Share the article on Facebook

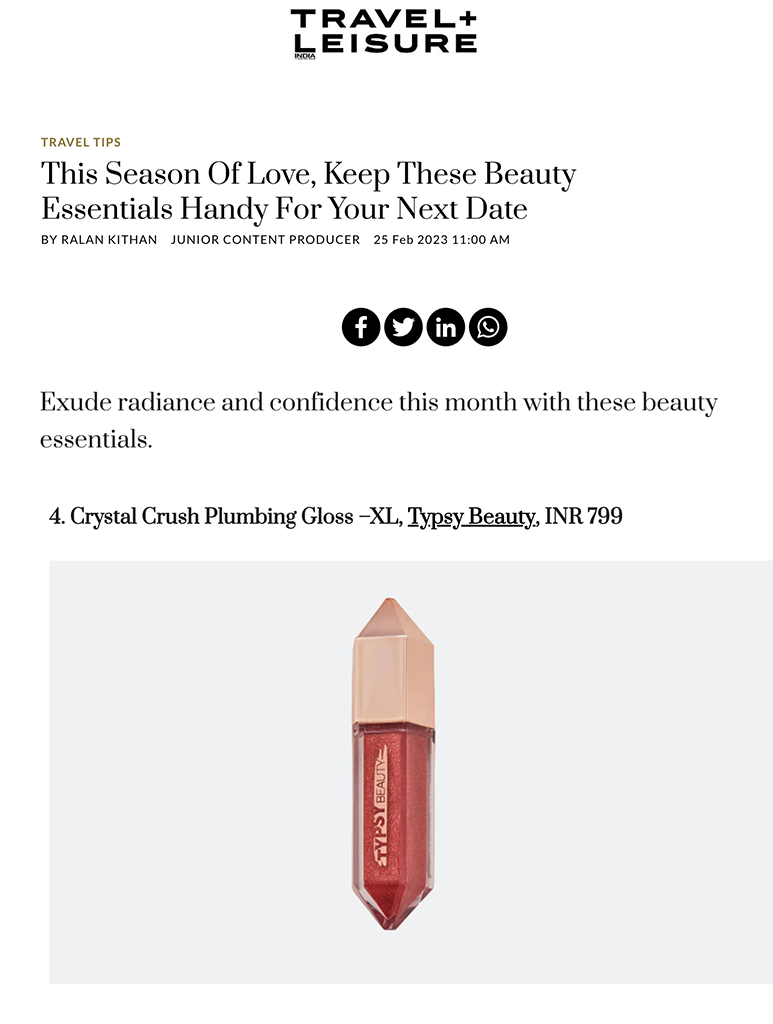[361, 327]
